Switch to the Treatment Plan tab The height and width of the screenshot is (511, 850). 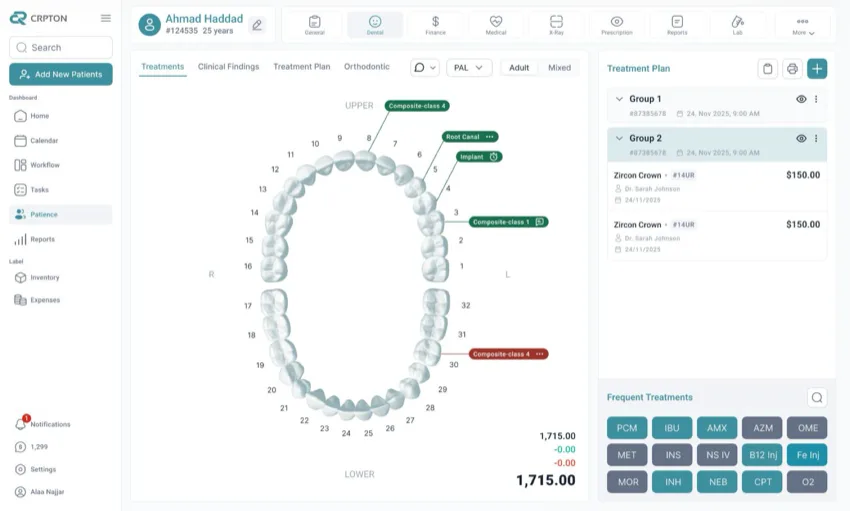coord(301,67)
